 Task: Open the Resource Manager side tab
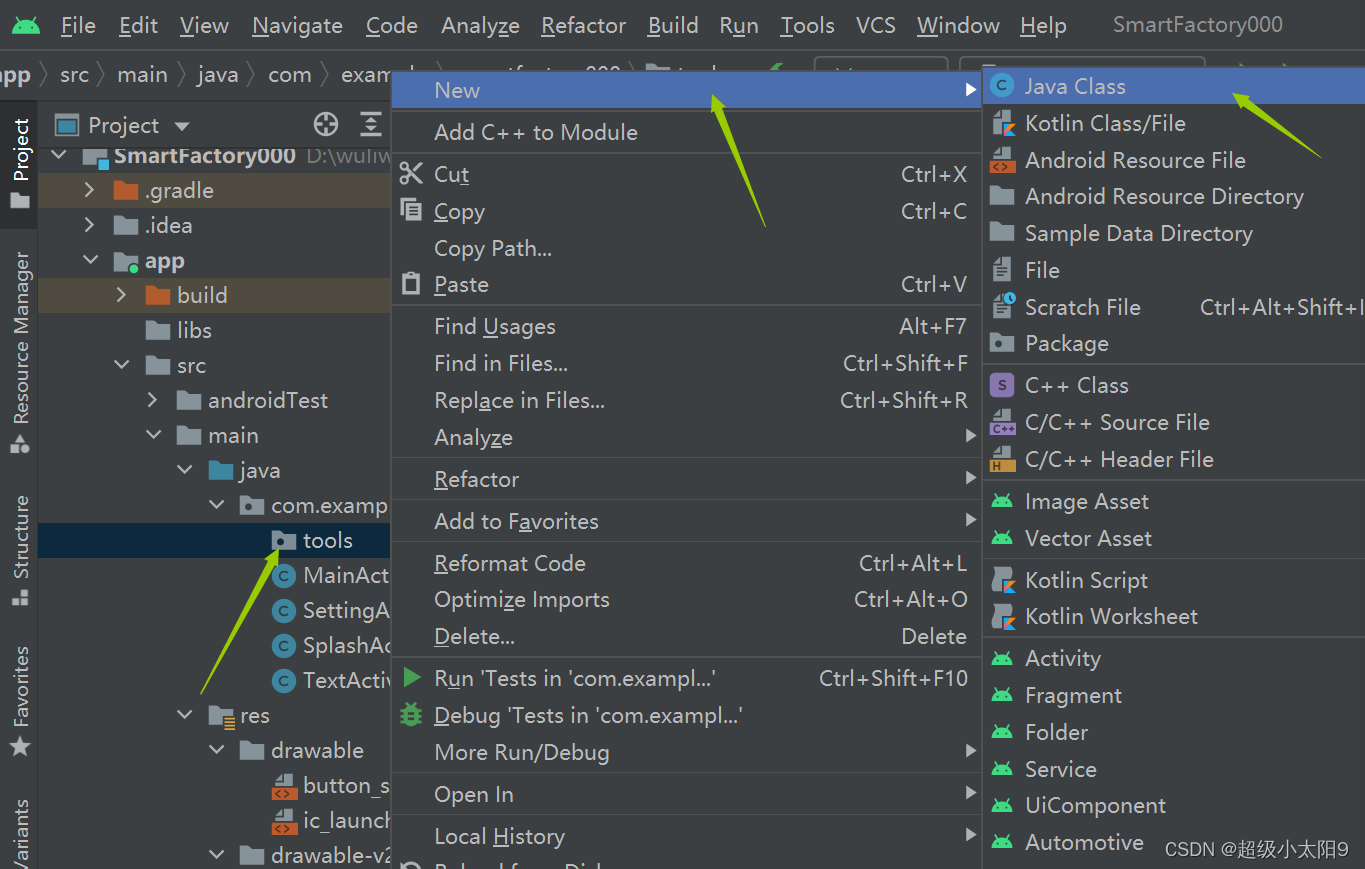click(x=20, y=352)
